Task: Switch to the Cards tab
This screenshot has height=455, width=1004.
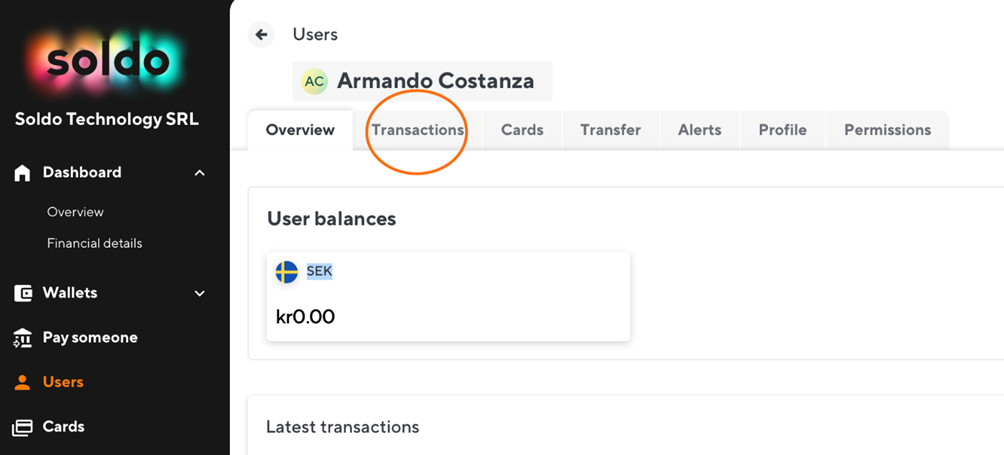Action: (x=522, y=130)
